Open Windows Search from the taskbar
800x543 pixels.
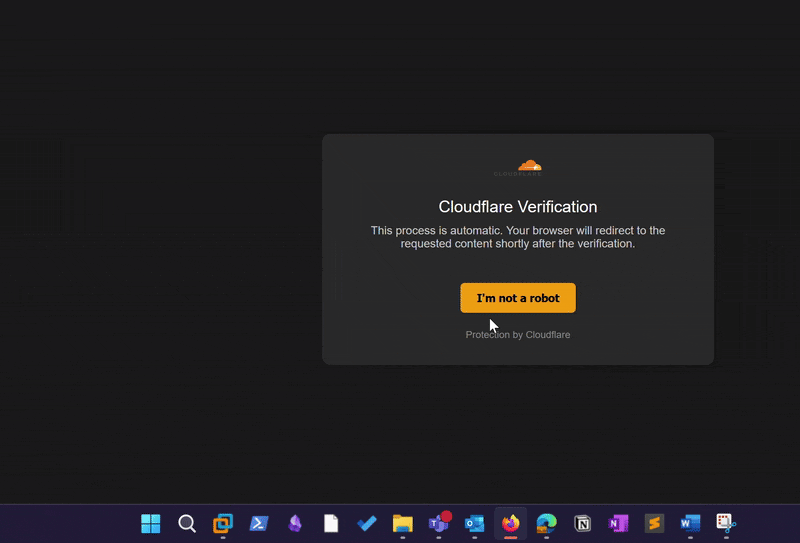coord(187,523)
